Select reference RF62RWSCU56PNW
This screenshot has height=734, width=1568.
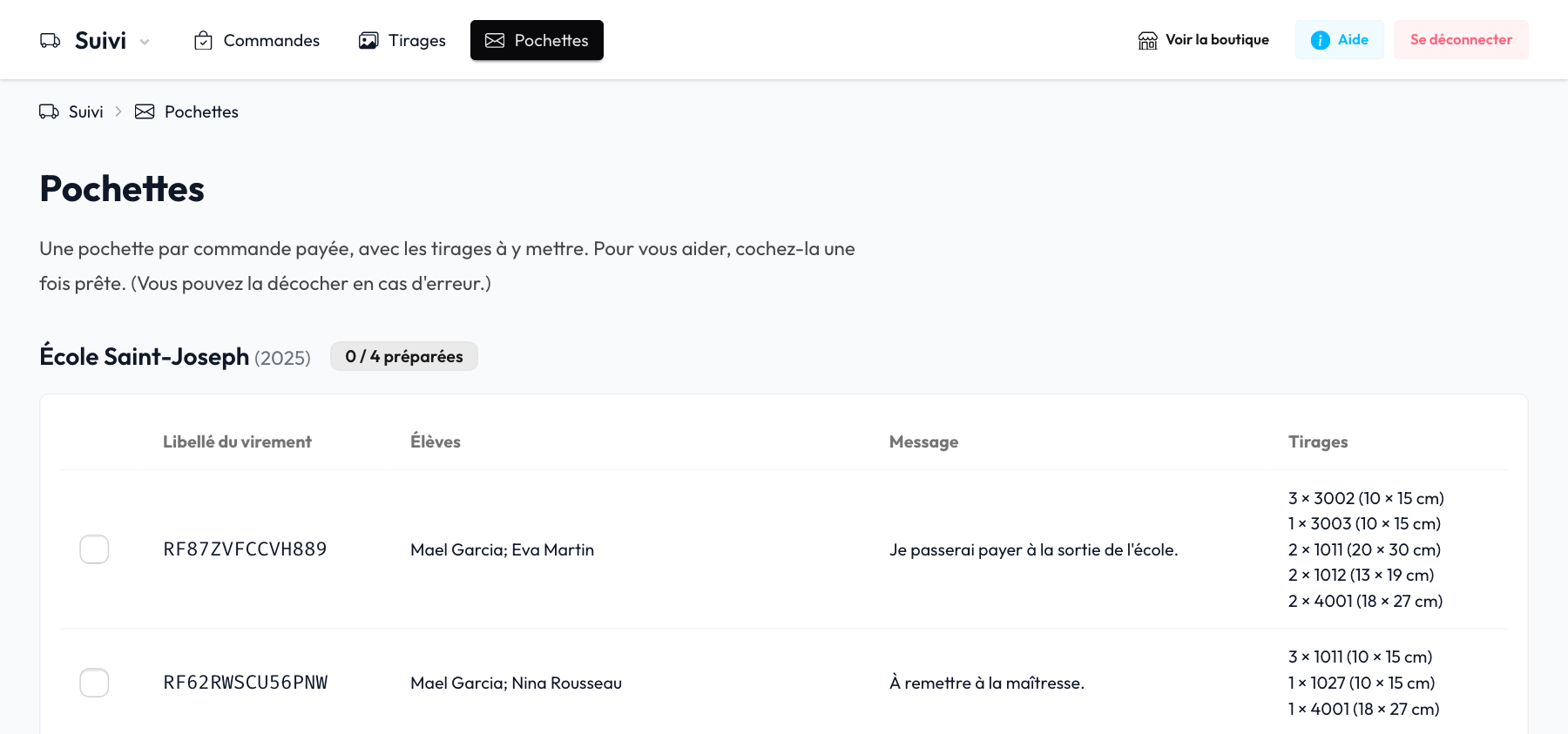246,683
